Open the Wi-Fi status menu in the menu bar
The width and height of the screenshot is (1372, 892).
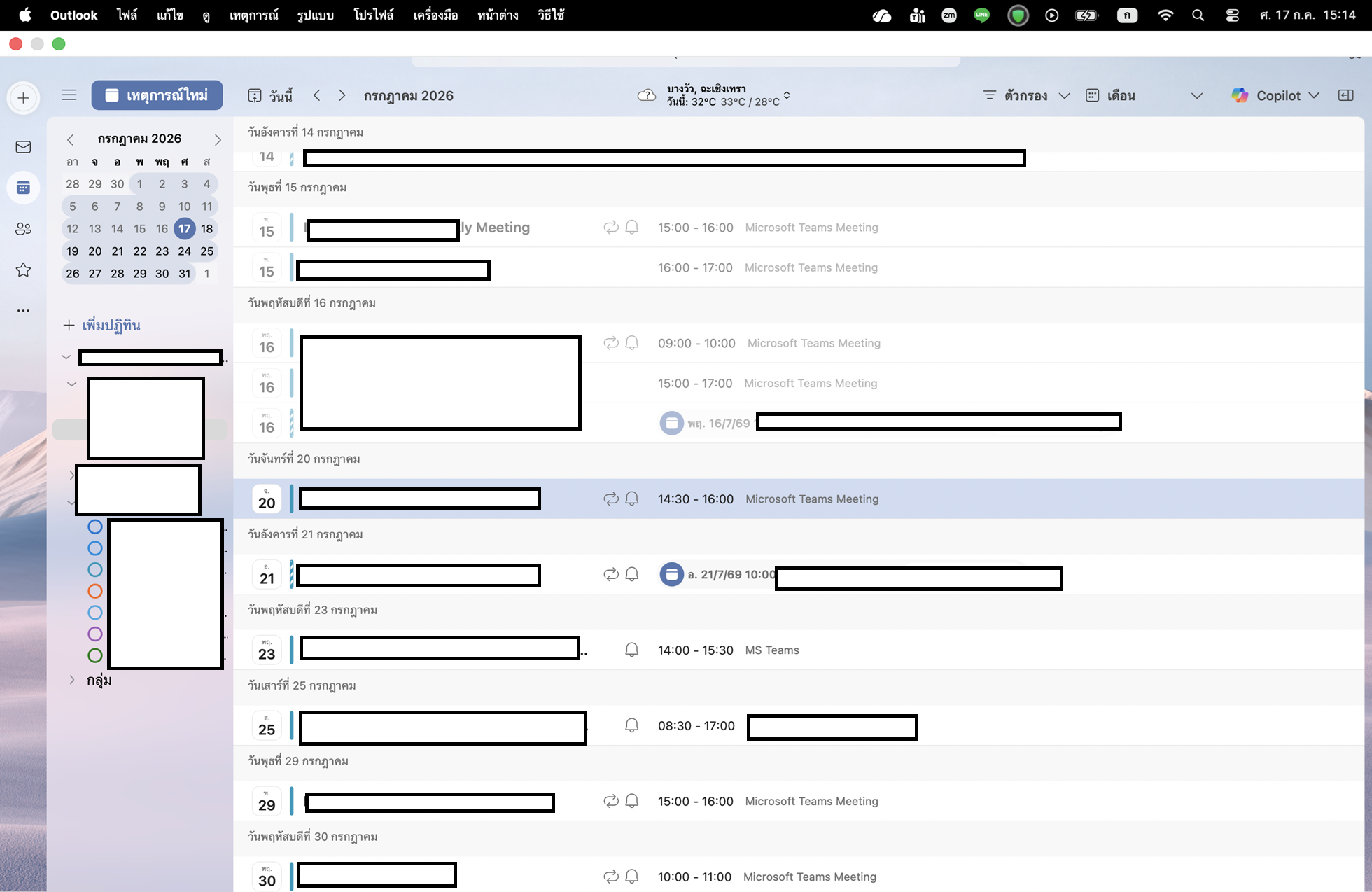coord(1165,15)
